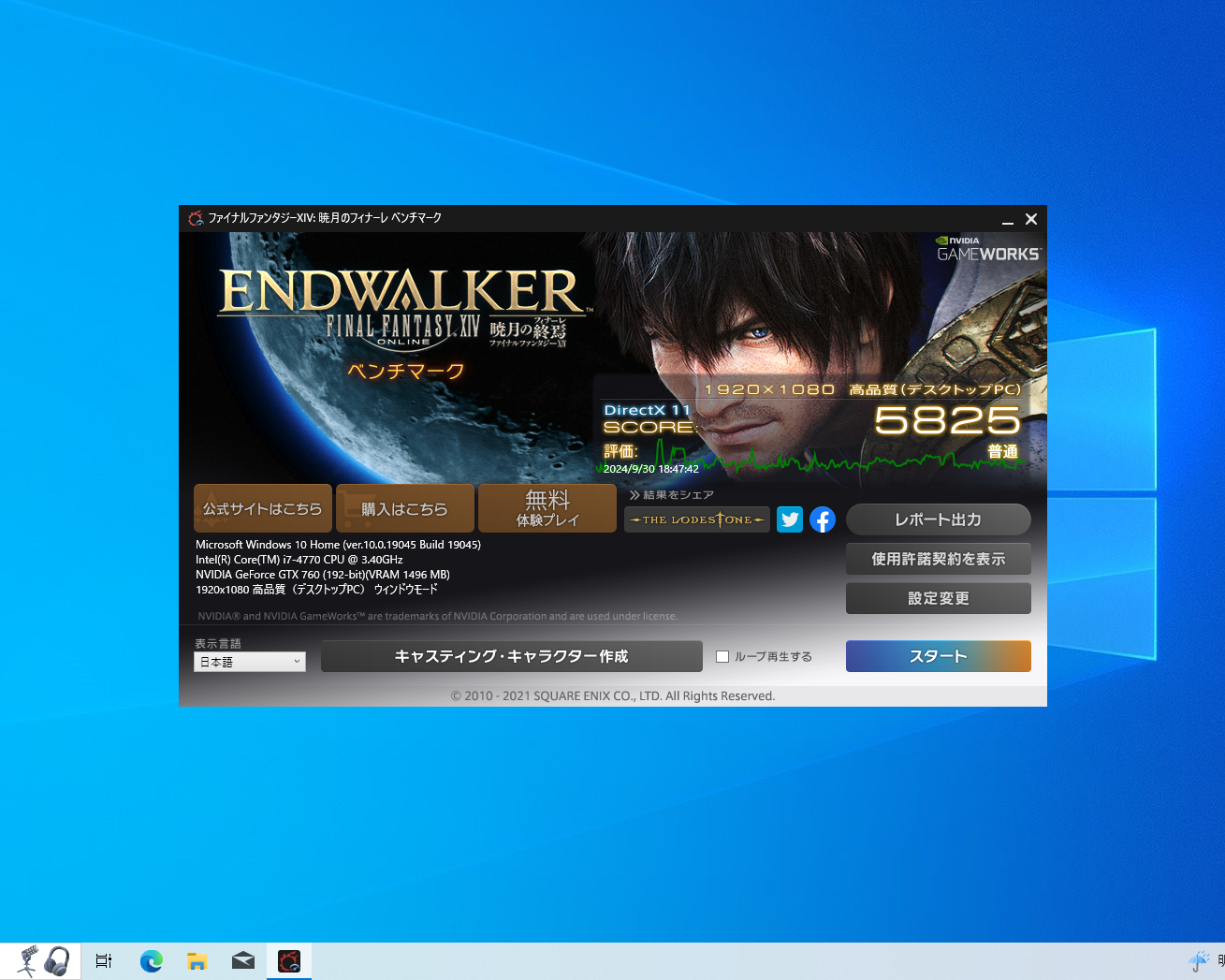Click the NVIDIA GameWorks logo
The width and height of the screenshot is (1225, 980).
pos(988,249)
